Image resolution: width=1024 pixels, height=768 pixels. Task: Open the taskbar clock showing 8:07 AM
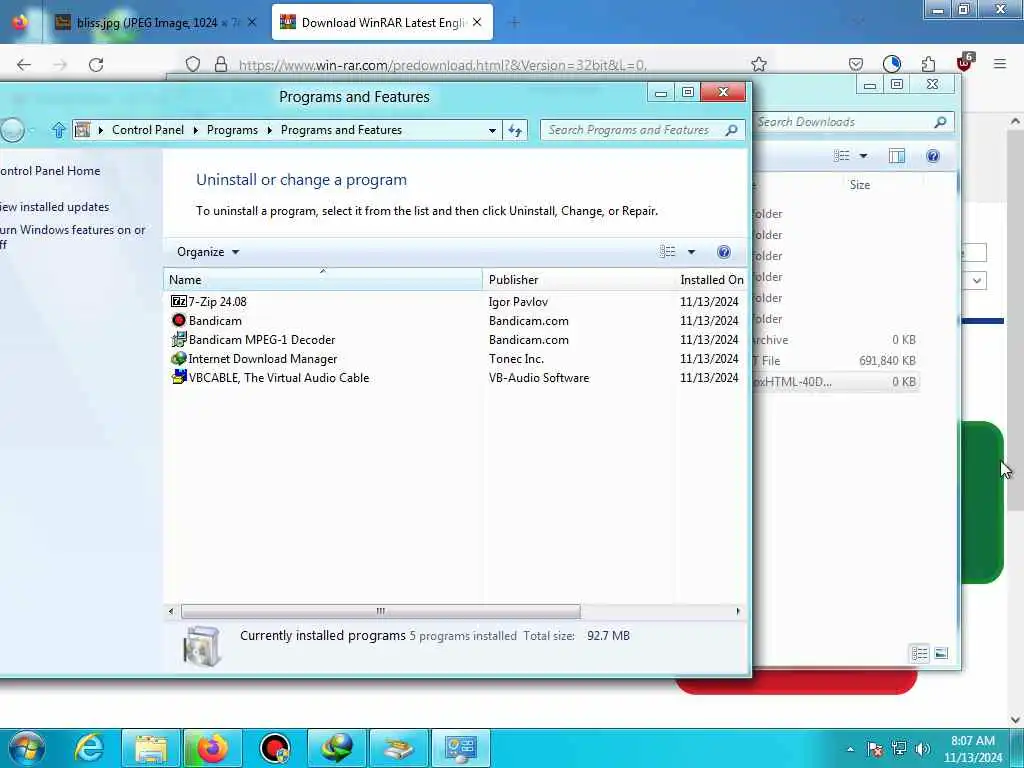(x=973, y=749)
